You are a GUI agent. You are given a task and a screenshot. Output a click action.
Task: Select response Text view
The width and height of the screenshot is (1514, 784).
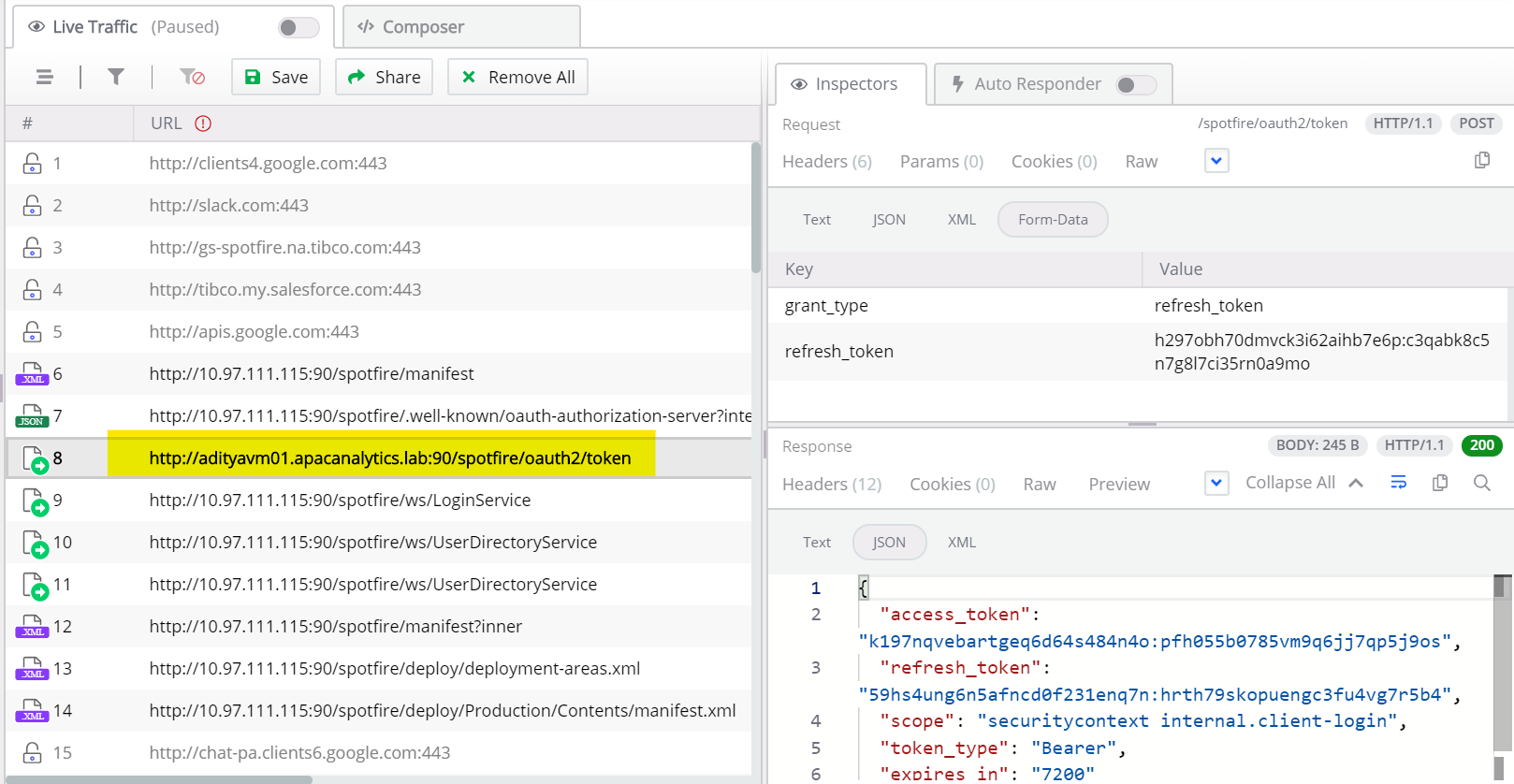pyautogui.click(x=816, y=543)
